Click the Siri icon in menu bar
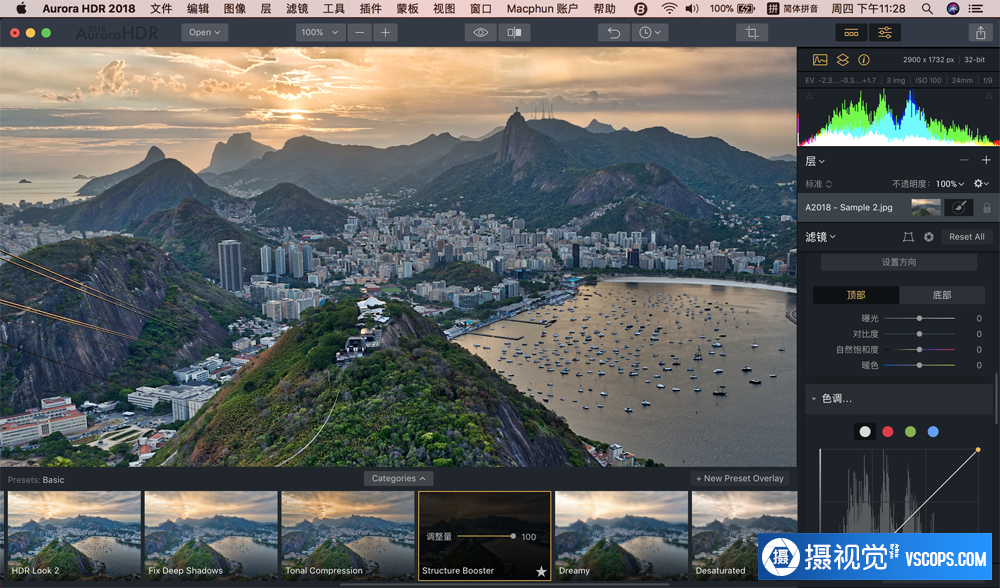The width and height of the screenshot is (1000, 588). coord(953,8)
